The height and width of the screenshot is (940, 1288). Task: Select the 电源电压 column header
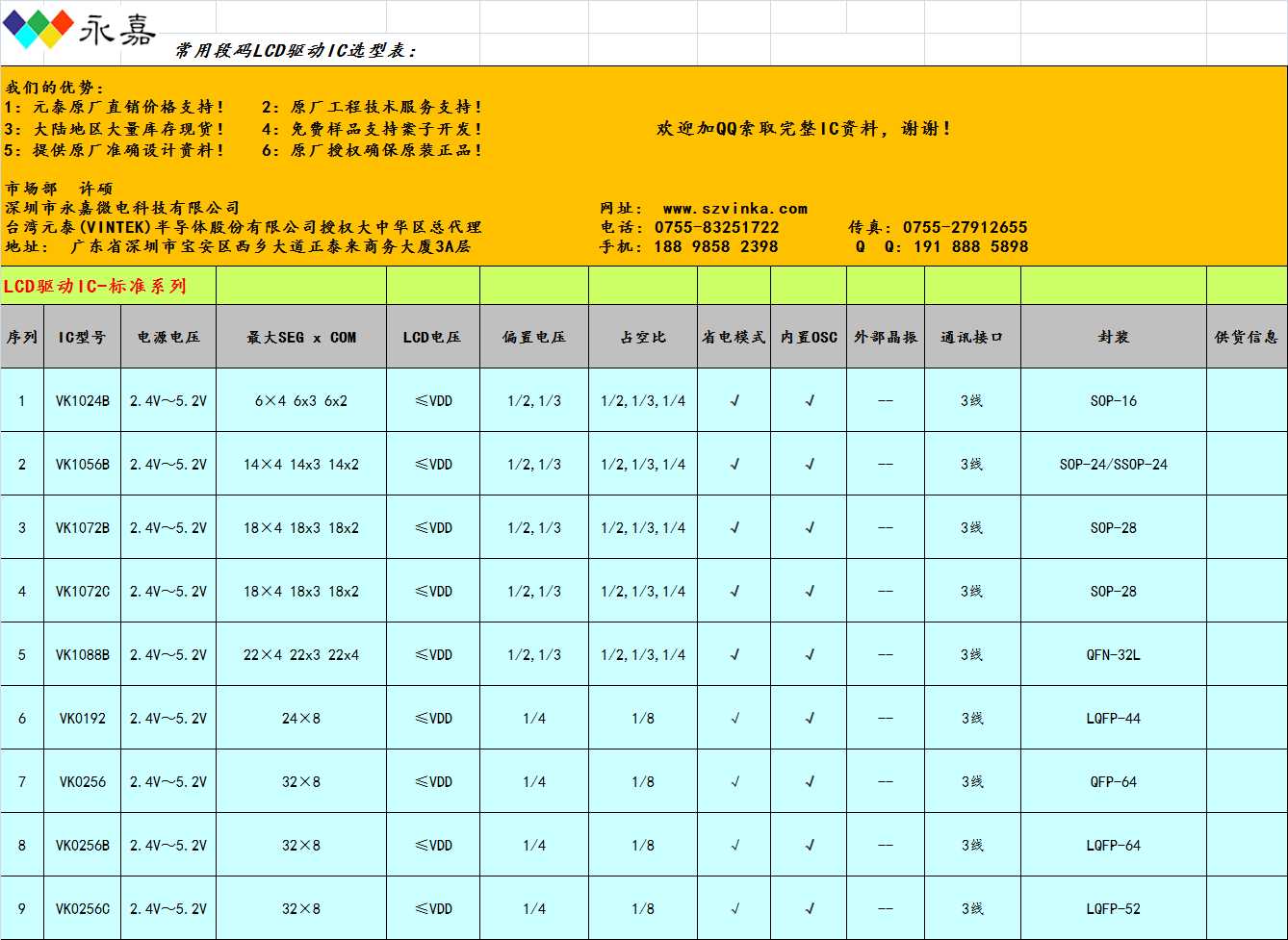click(x=168, y=337)
